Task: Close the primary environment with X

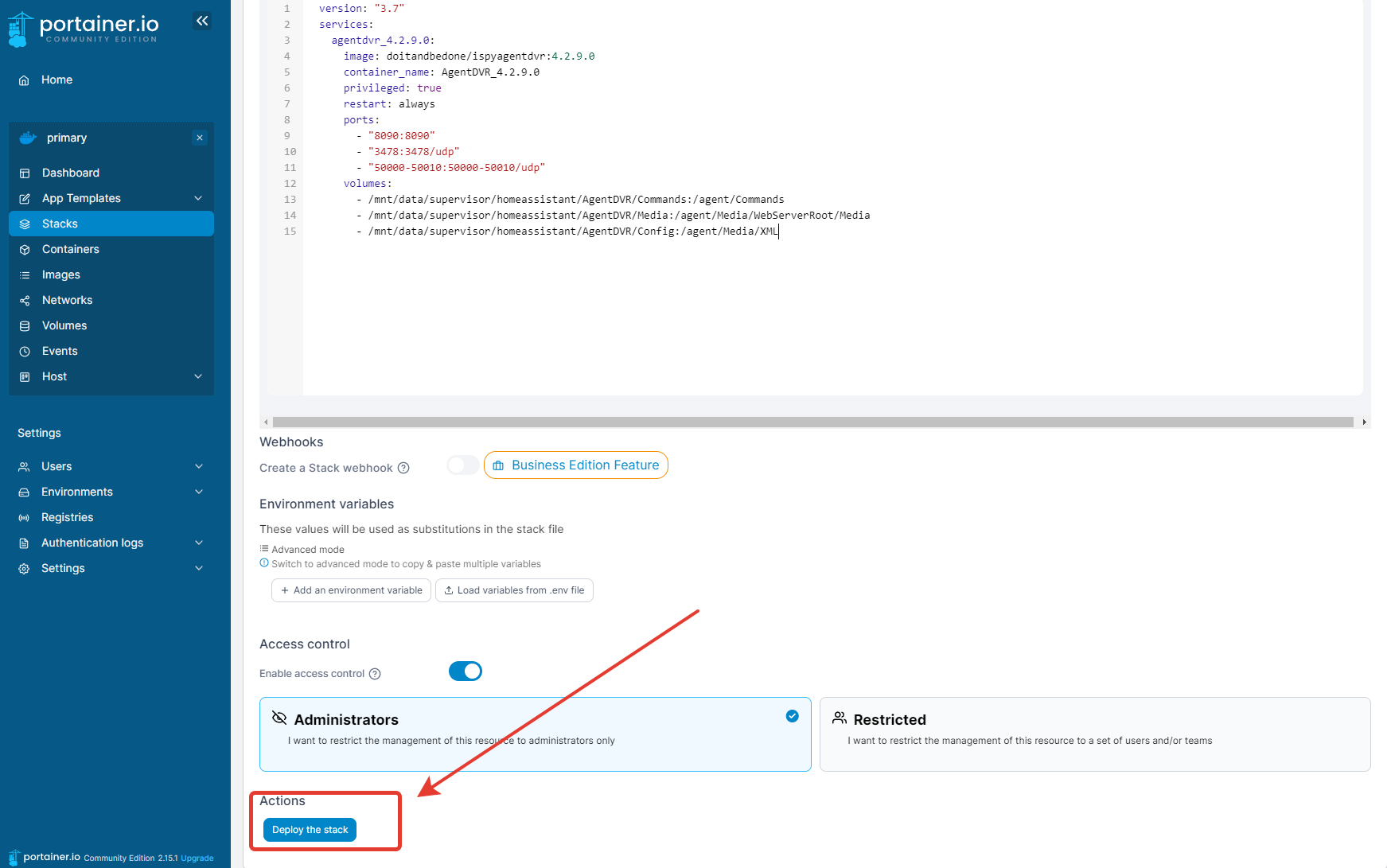Action: (x=200, y=138)
